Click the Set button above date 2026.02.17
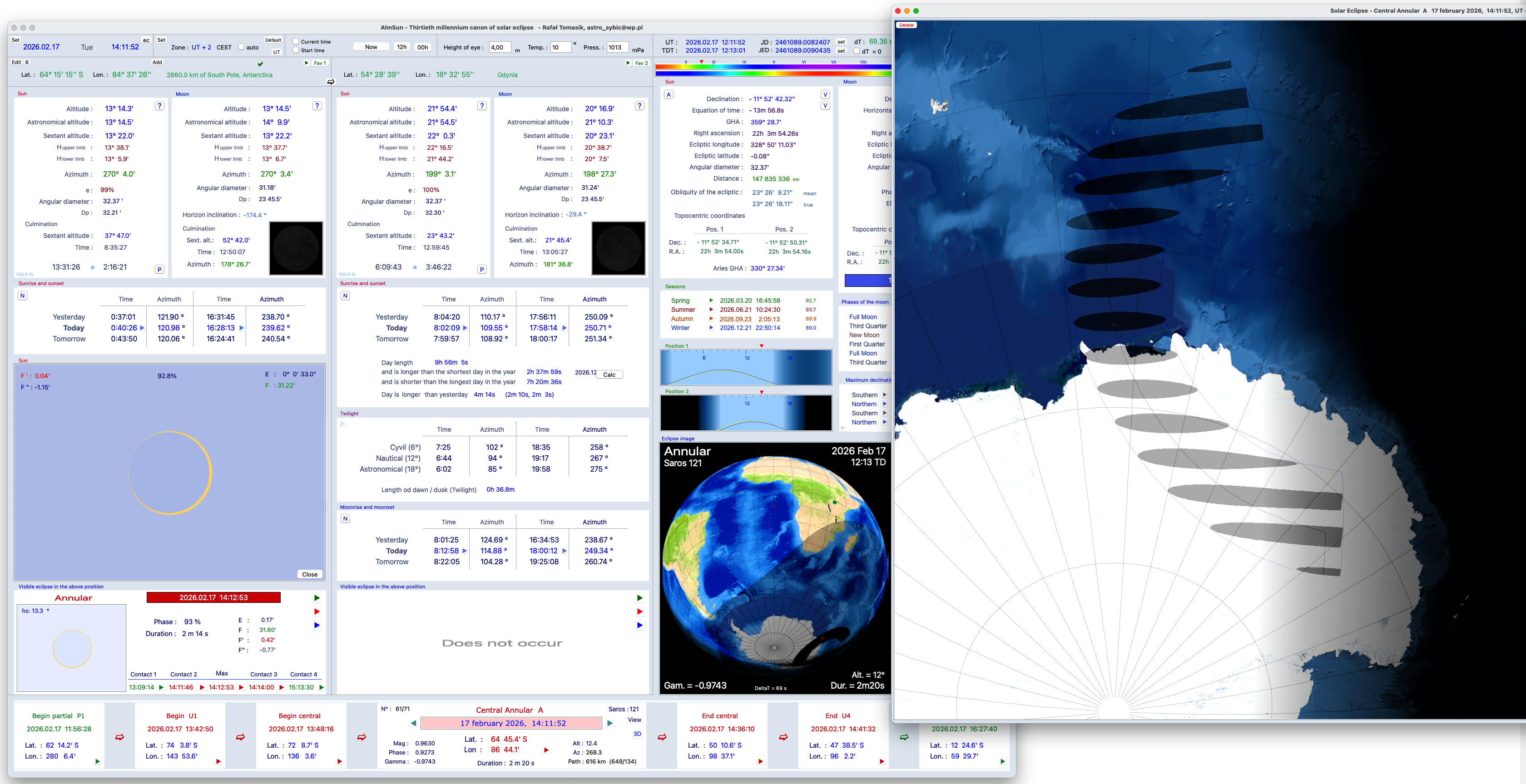This screenshot has width=1526, height=784. 15,40
